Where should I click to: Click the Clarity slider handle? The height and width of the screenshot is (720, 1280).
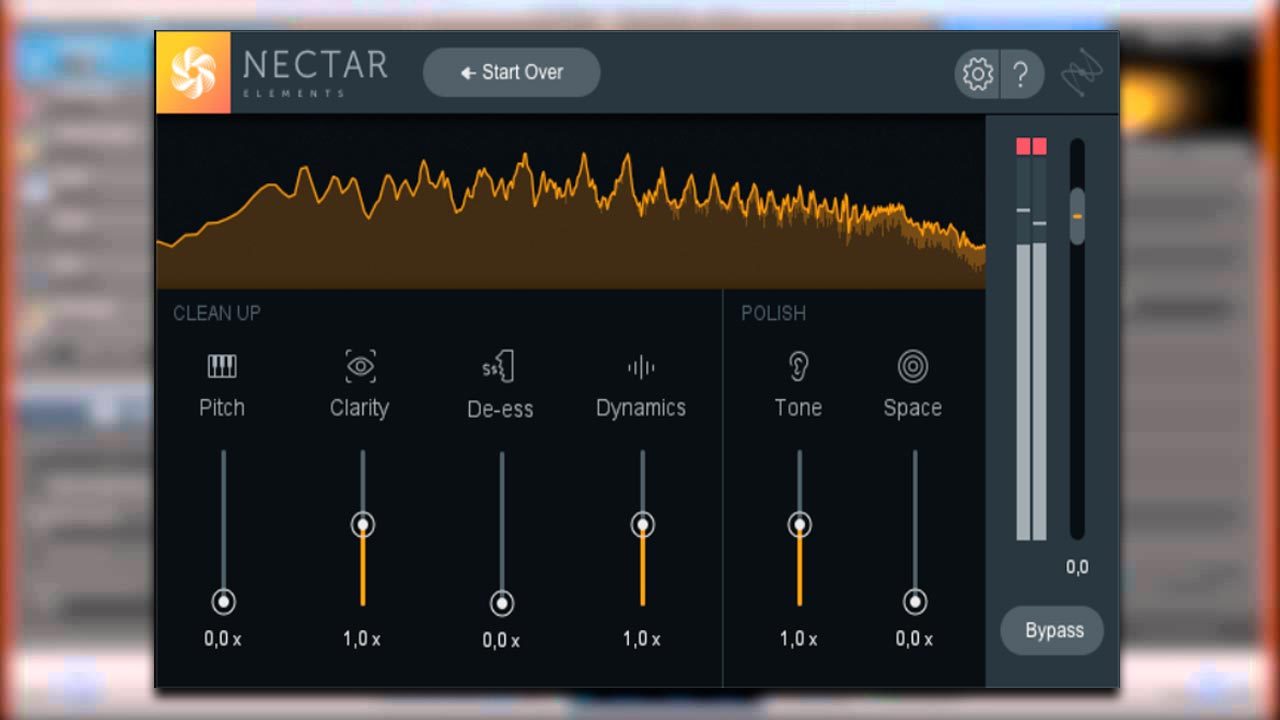pyautogui.click(x=362, y=524)
